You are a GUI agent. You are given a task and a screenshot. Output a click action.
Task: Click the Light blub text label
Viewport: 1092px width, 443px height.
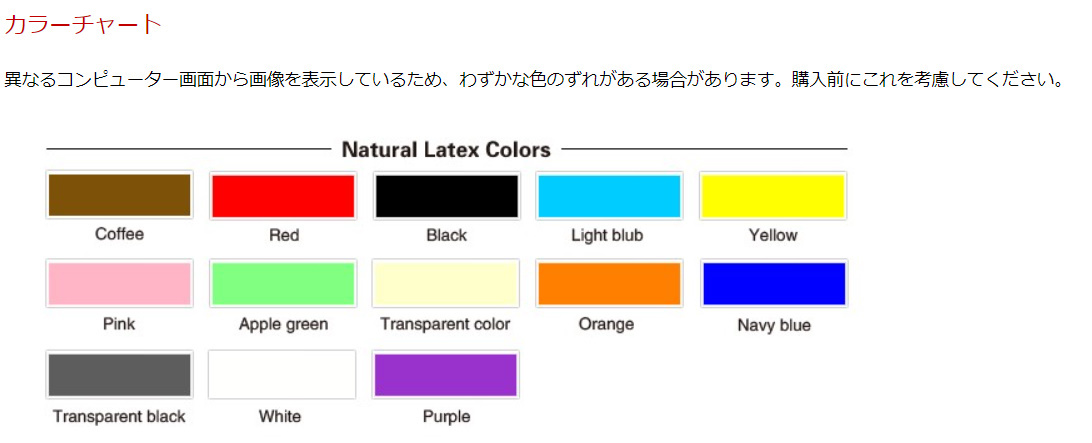(607, 235)
